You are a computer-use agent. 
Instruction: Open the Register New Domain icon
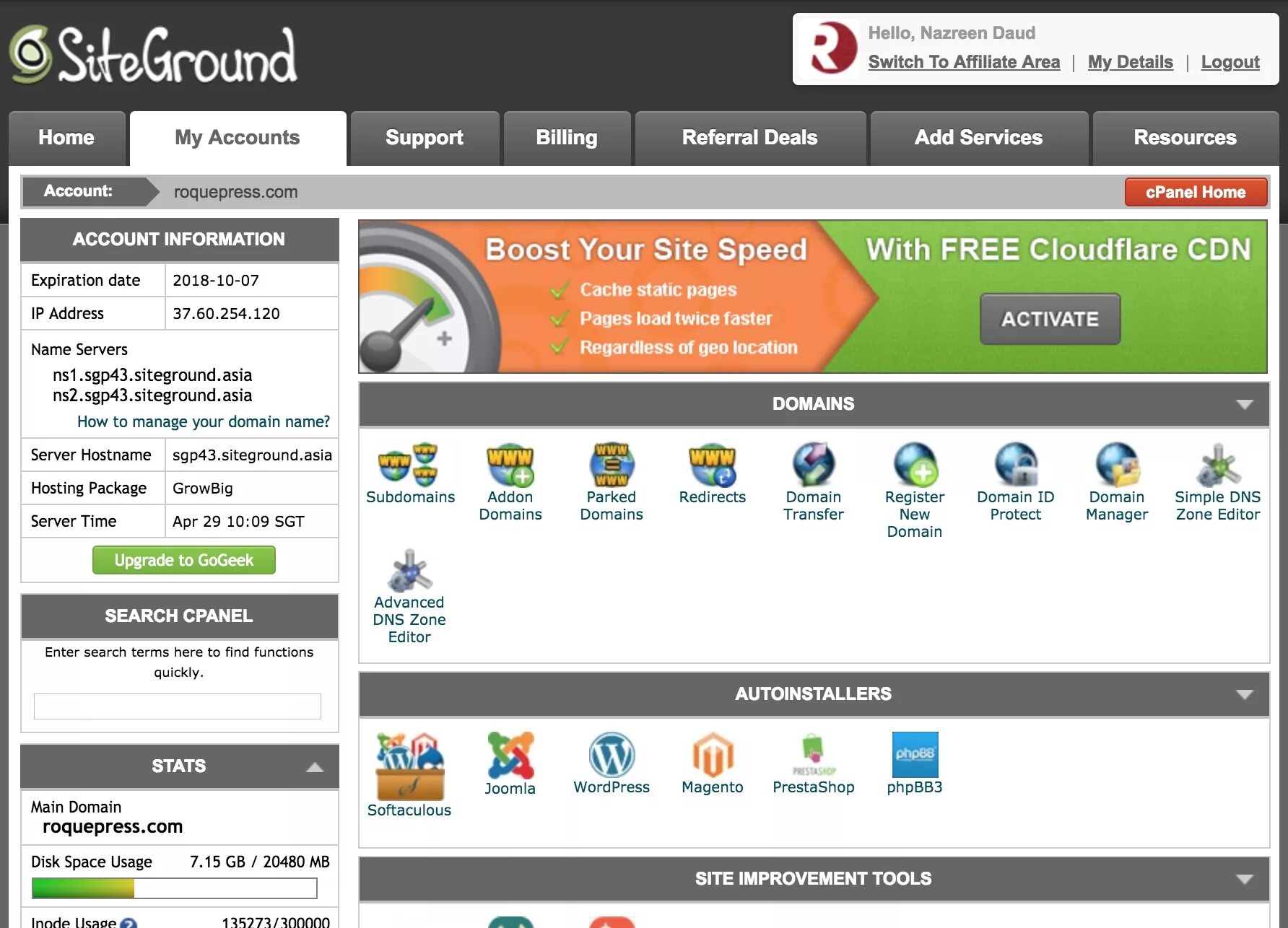(x=915, y=463)
